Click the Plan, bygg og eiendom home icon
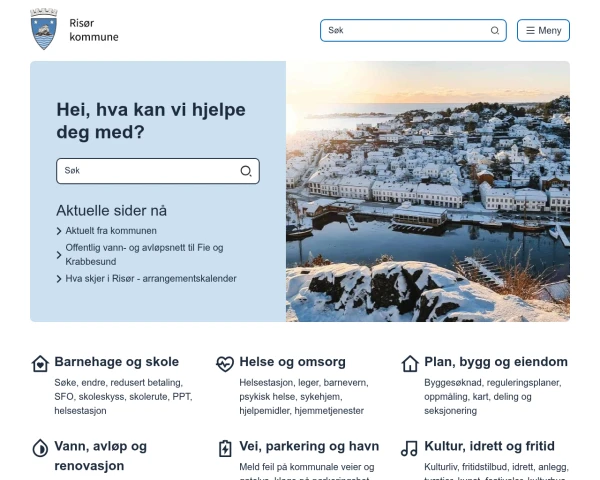The width and height of the screenshot is (600, 480). (x=410, y=363)
